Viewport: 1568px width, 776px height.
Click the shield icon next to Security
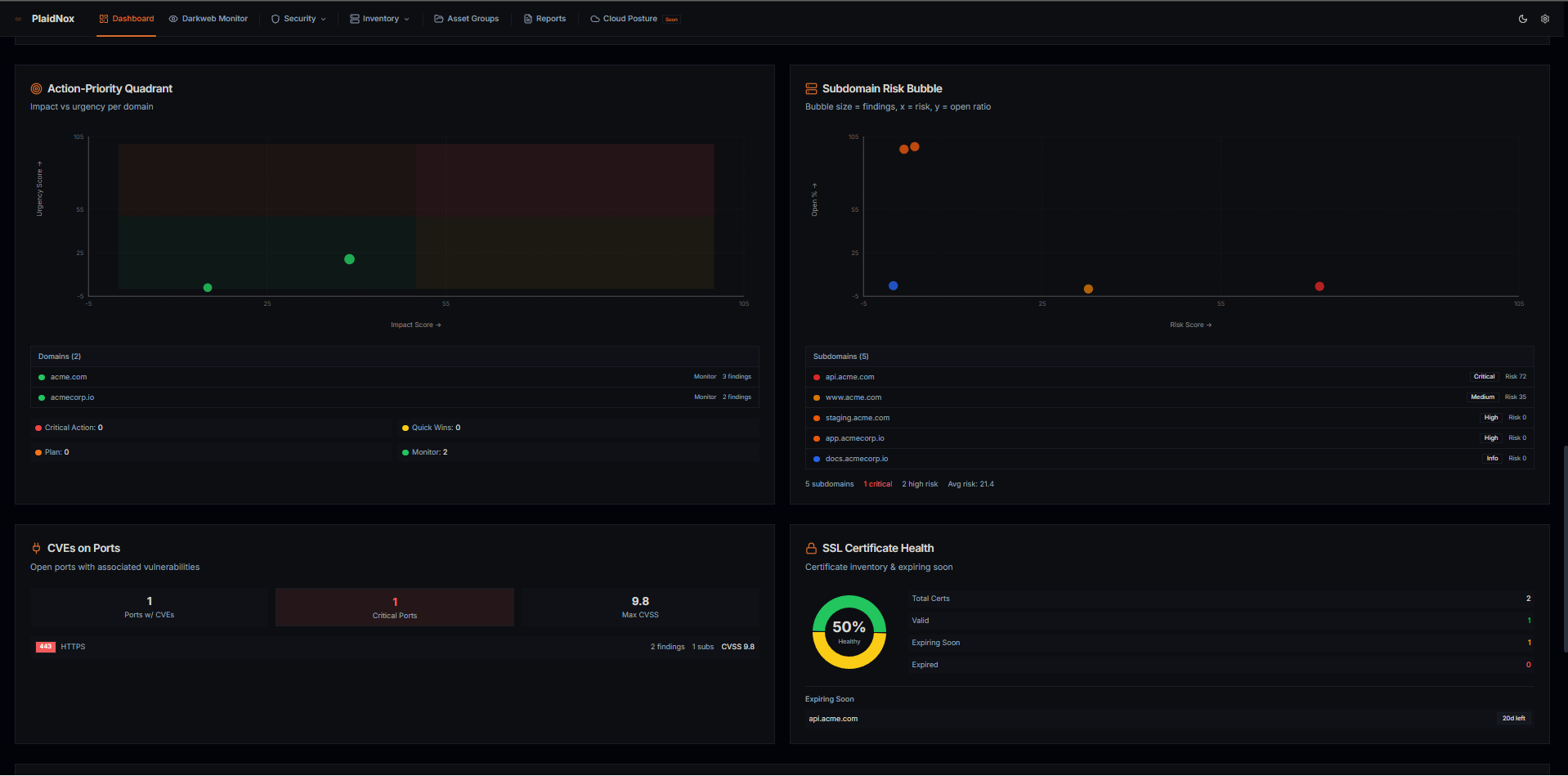coord(276,18)
